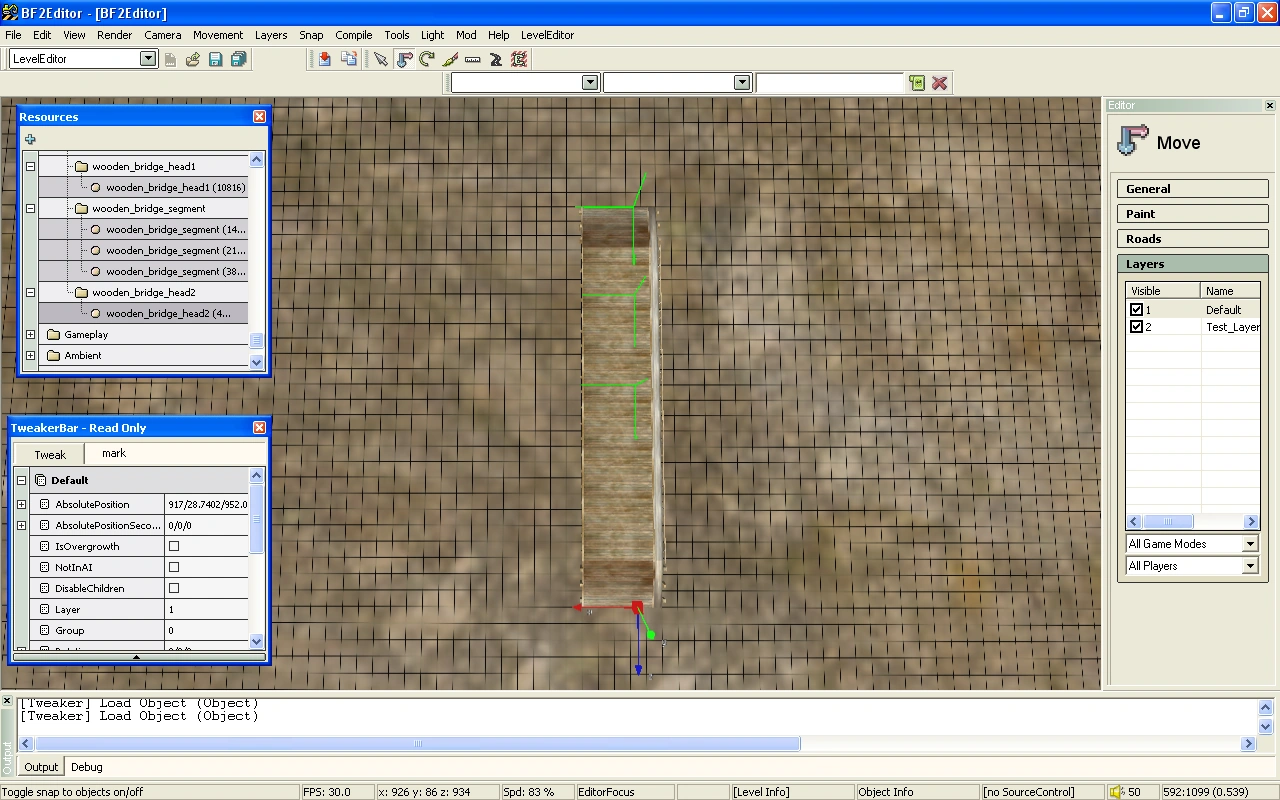Expand the AbsolutePosition property

[21, 504]
